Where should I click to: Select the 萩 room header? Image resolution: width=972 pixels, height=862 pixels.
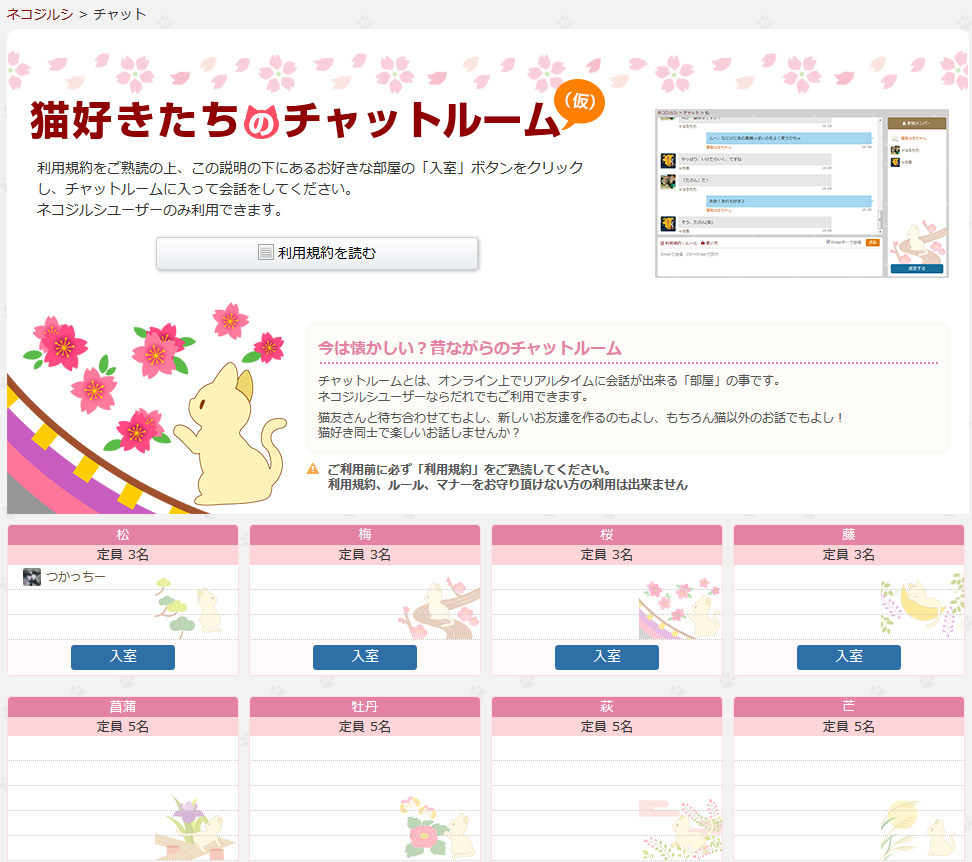pos(607,707)
